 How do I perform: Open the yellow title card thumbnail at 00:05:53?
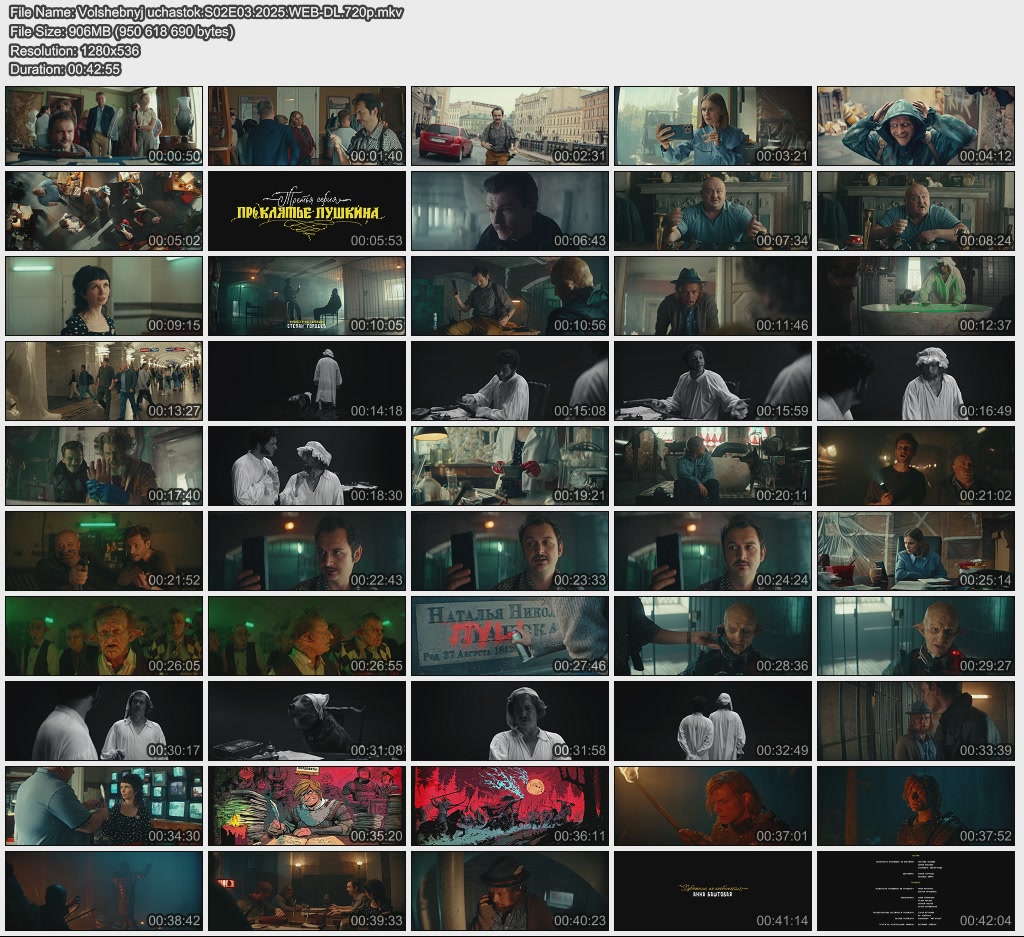(x=307, y=211)
